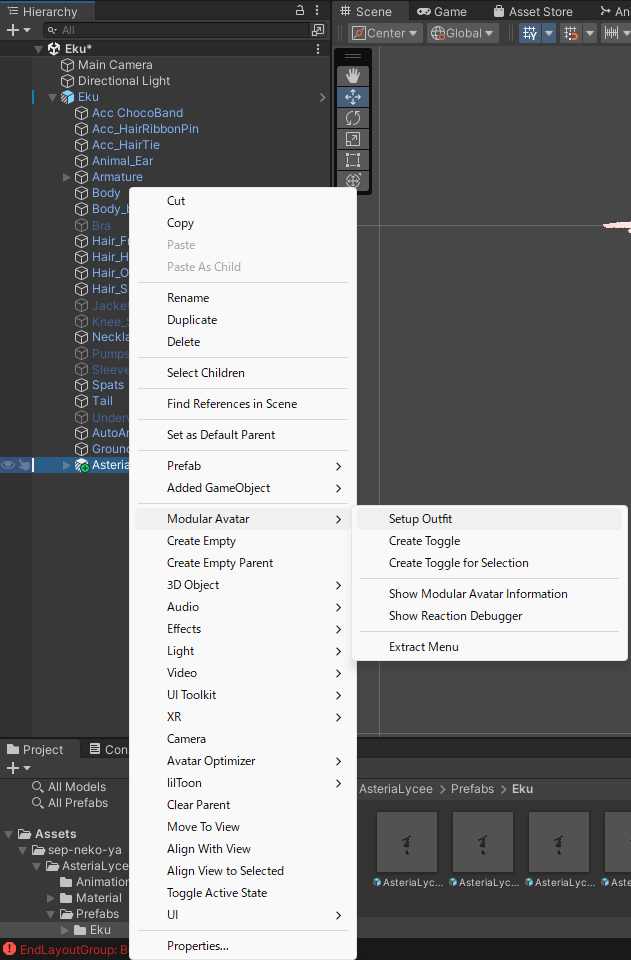Toggle scene picking hand for Asteria object
Screen dimensions: 631x960
pyautogui.click(x=23, y=465)
